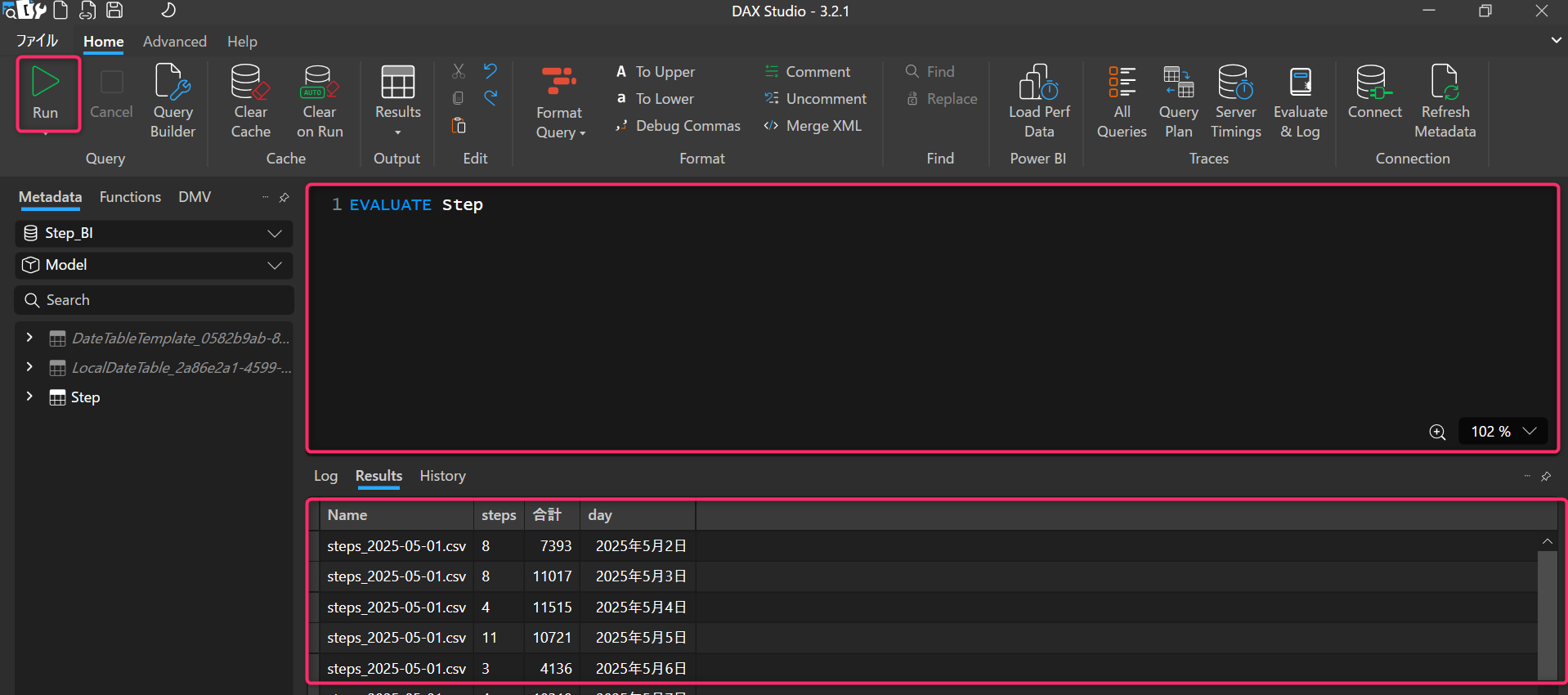
Task: Switch to the DMV pane tab
Action: click(x=195, y=197)
